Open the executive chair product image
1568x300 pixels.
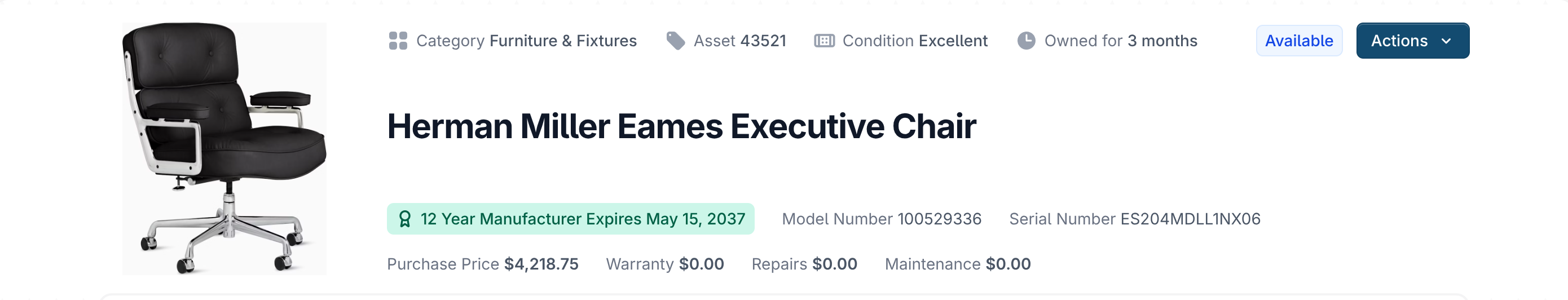pyautogui.click(x=224, y=148)
